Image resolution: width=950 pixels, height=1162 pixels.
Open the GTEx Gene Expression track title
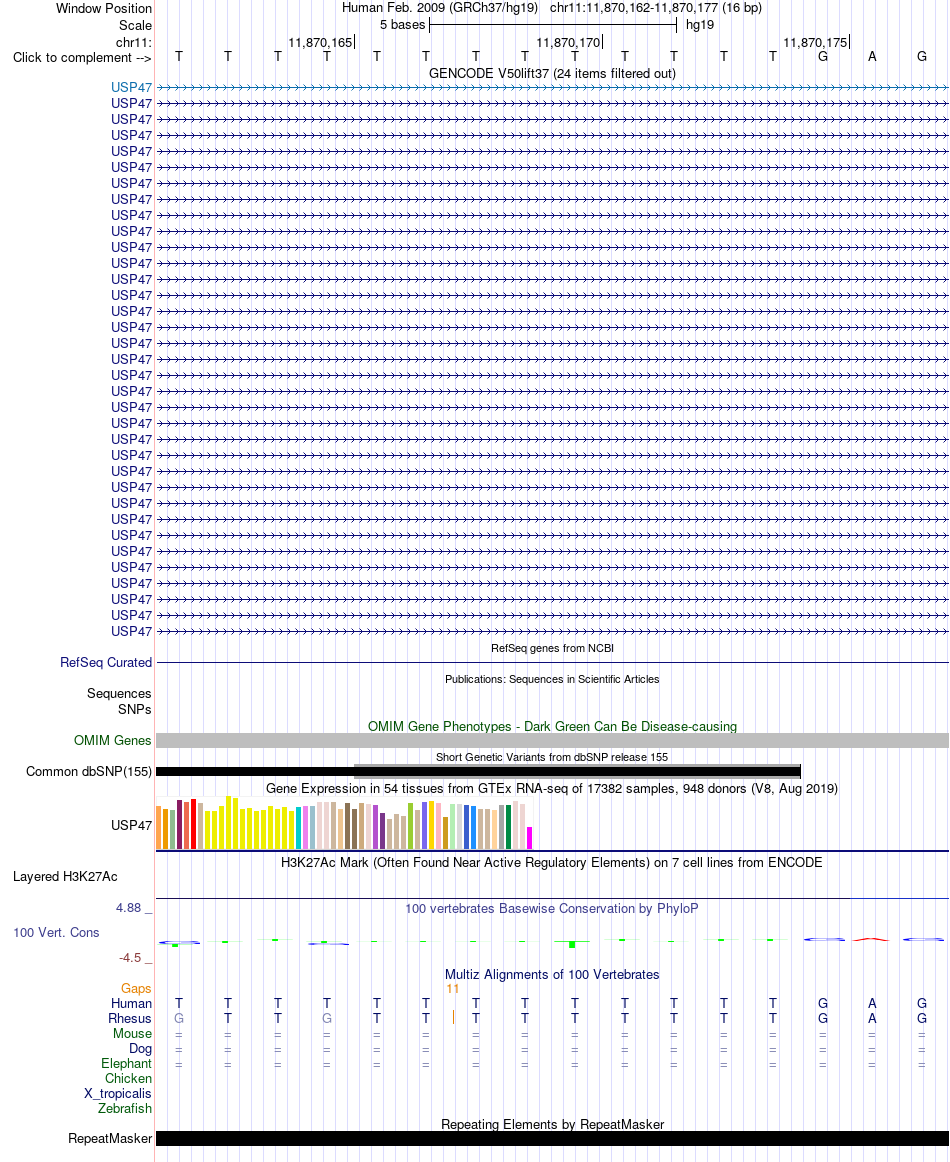(552, 788)
